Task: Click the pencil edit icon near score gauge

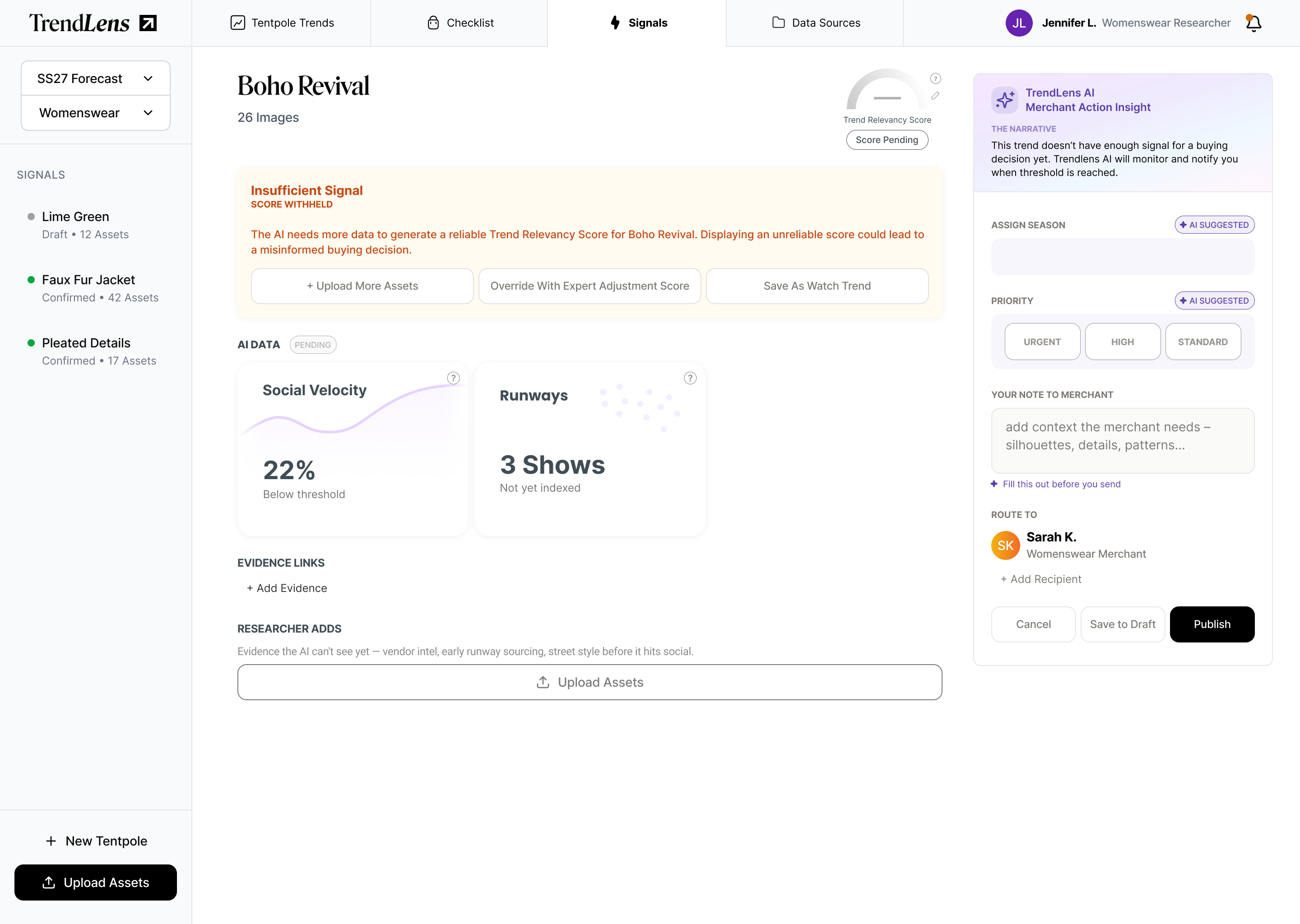Action: pos(935,96)
